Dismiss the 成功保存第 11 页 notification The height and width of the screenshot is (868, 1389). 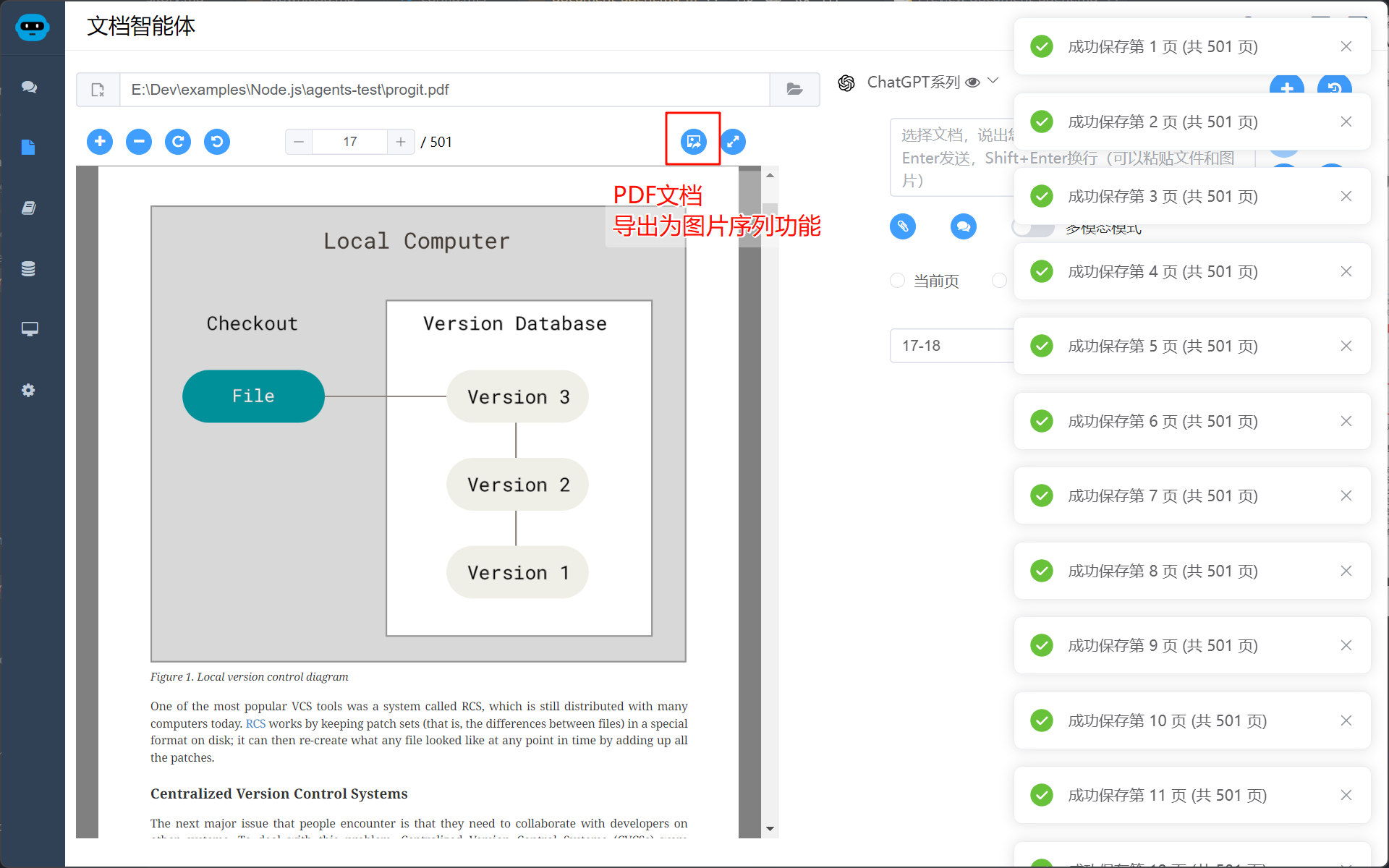(x=1346, y=795)
